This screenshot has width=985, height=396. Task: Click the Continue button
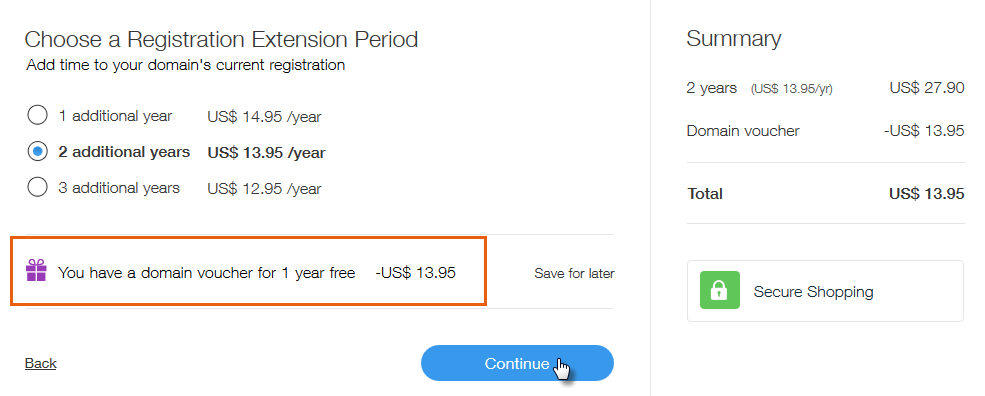pos(517,363)
